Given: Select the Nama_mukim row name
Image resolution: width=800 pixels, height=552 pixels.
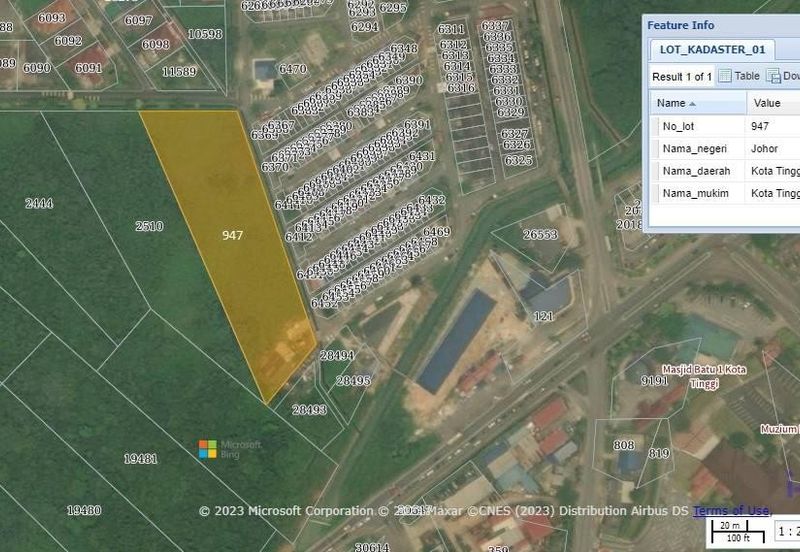Looking at the screenshot, I should tap(698, 193).
